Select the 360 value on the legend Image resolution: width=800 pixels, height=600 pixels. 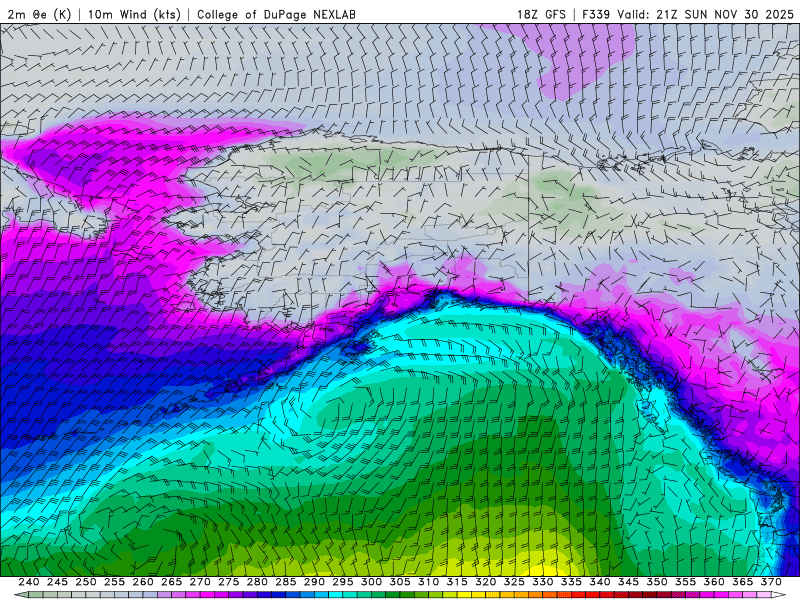click(714, 582)
